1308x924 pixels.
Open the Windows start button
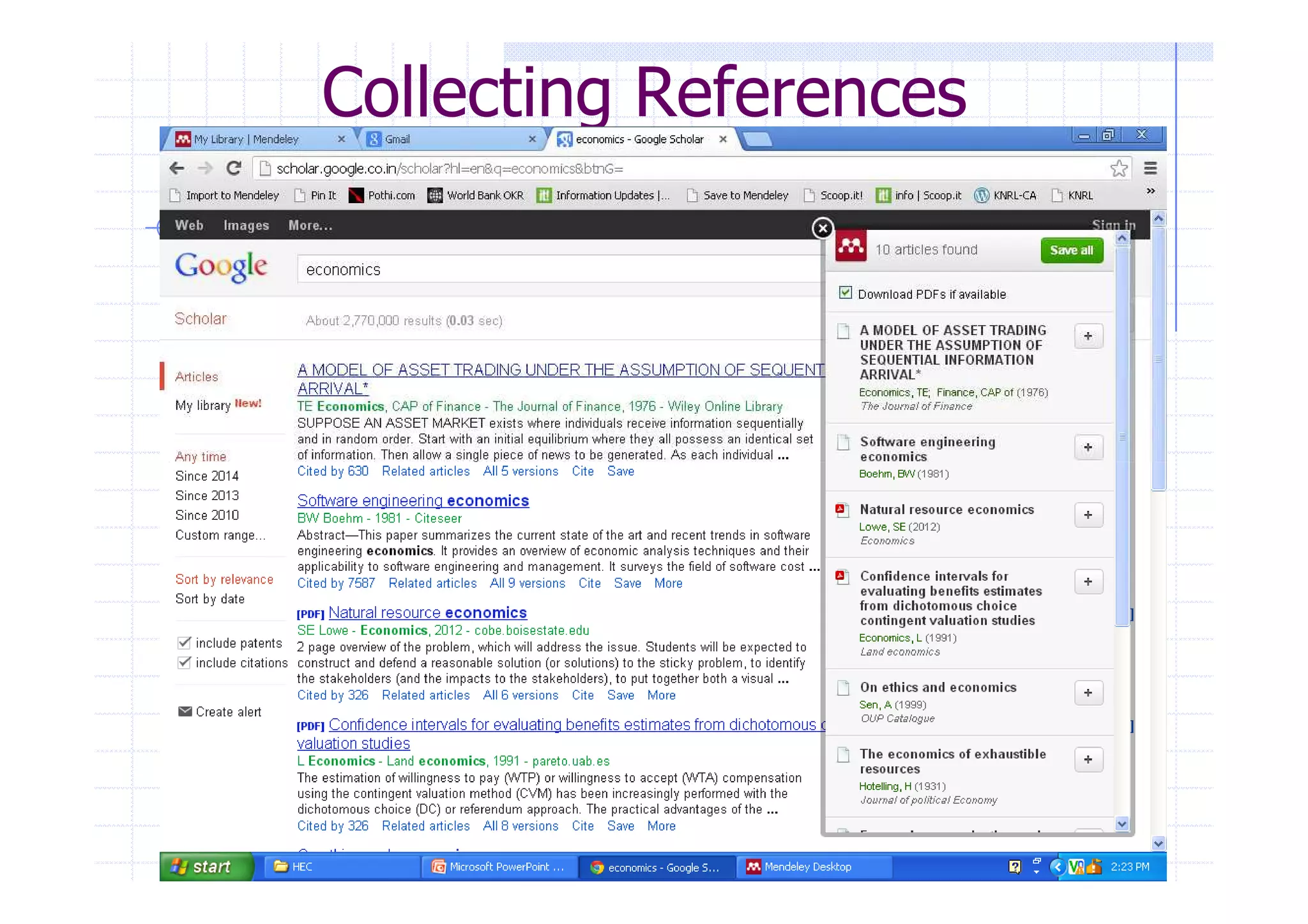point(206,867)
